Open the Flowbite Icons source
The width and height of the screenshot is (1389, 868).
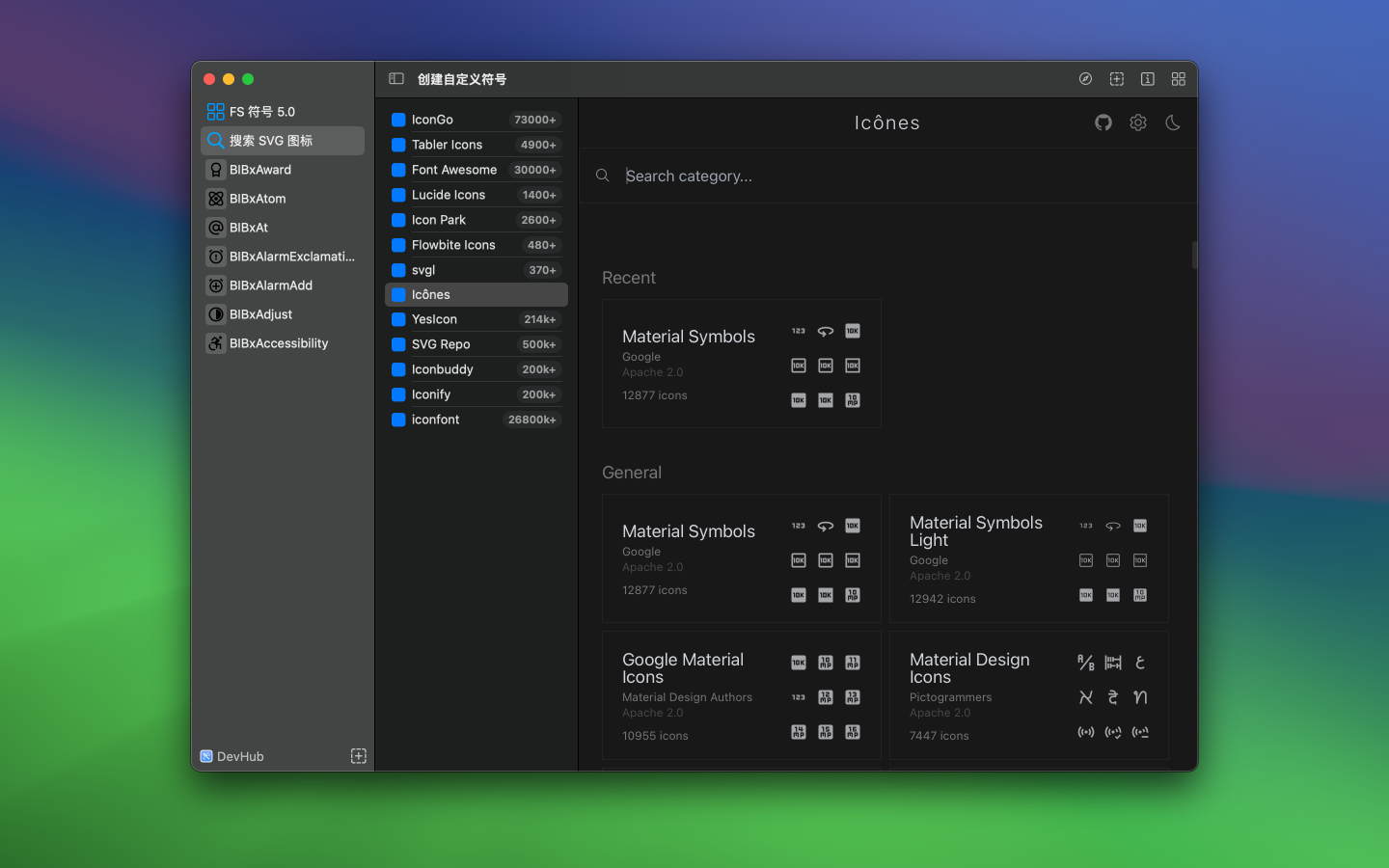[x=477, y=245]
